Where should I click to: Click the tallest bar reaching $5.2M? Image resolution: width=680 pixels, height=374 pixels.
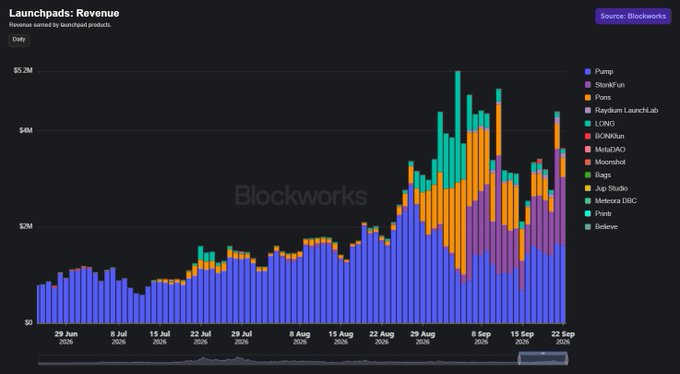[458, 197]
